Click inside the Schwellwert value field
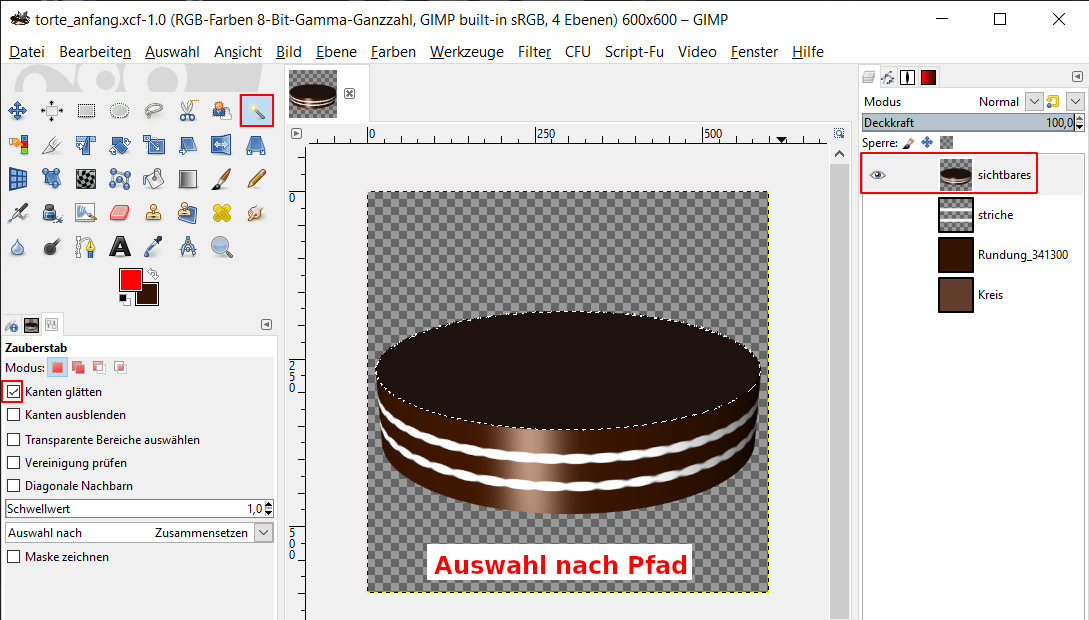This screenshot has height=620, width=1089. [130, 509]
